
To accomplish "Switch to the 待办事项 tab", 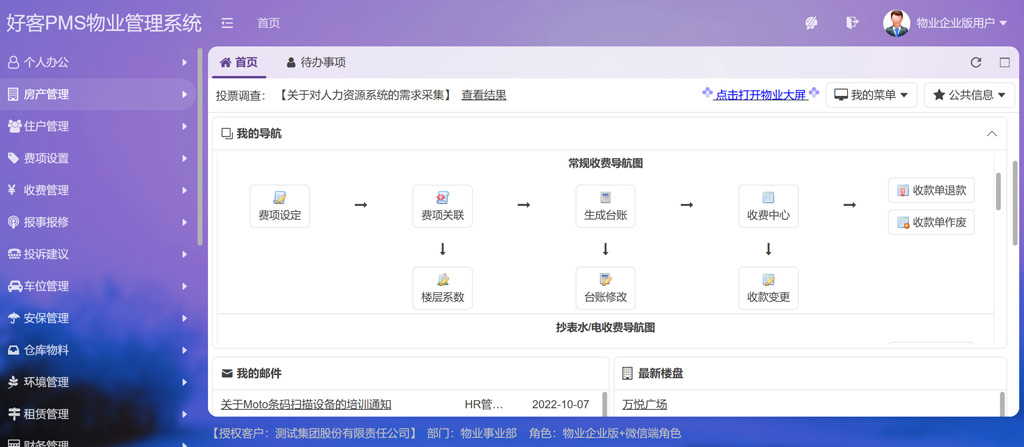I will 316,62.
